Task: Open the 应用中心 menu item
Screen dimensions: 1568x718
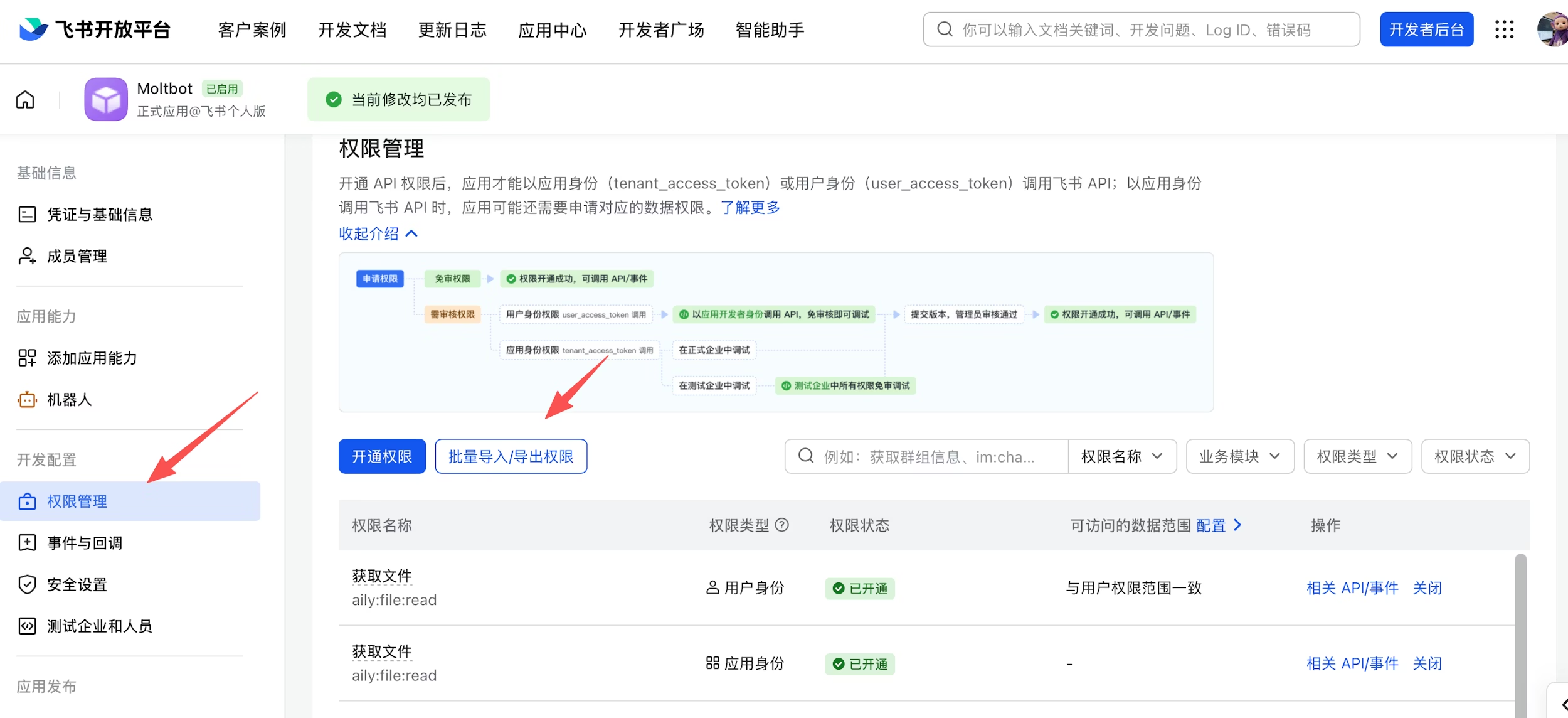Action: (x=552, y=29)
